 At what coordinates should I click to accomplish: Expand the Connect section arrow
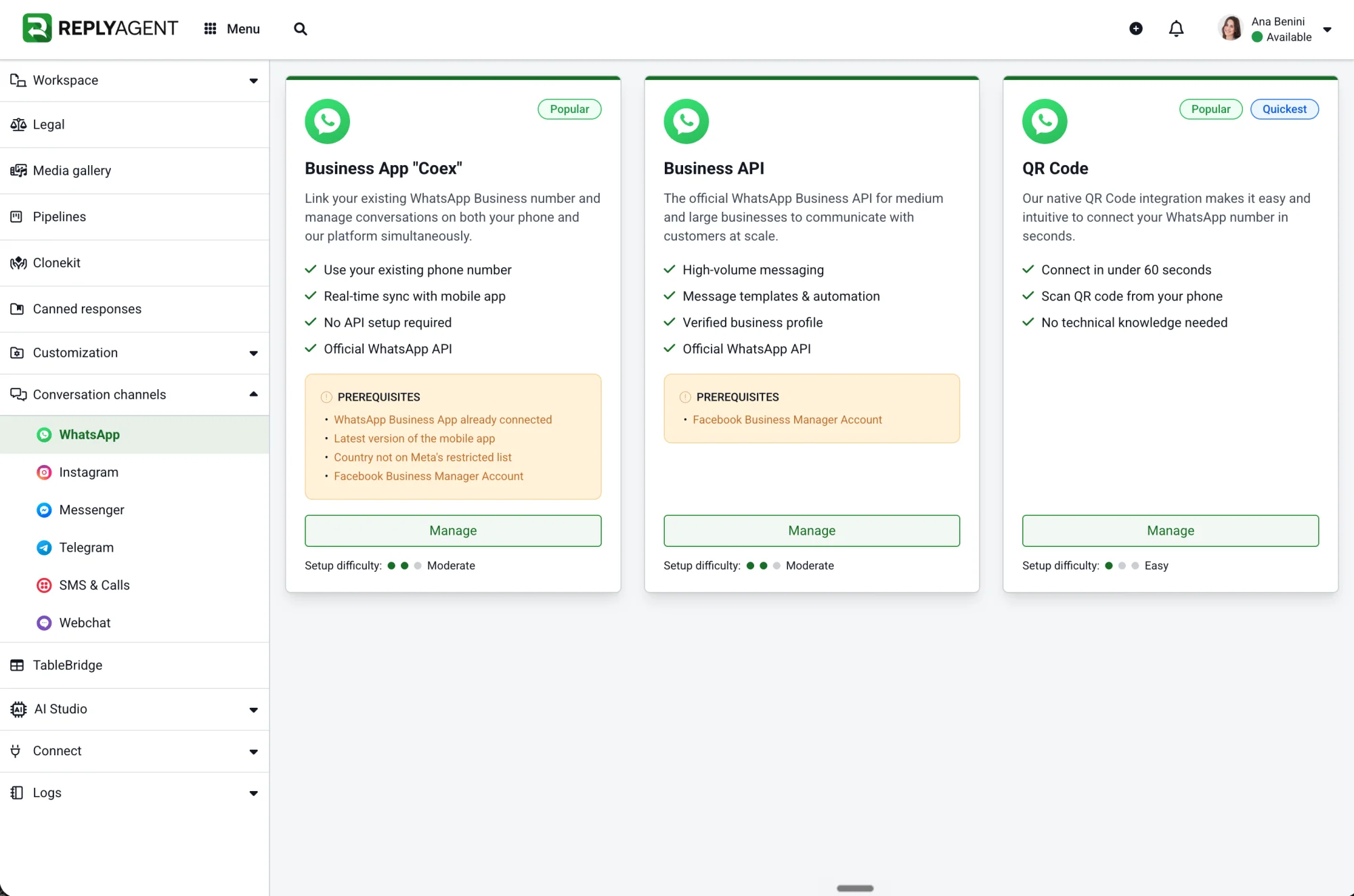pyautogui.click(x=253, y=752)
